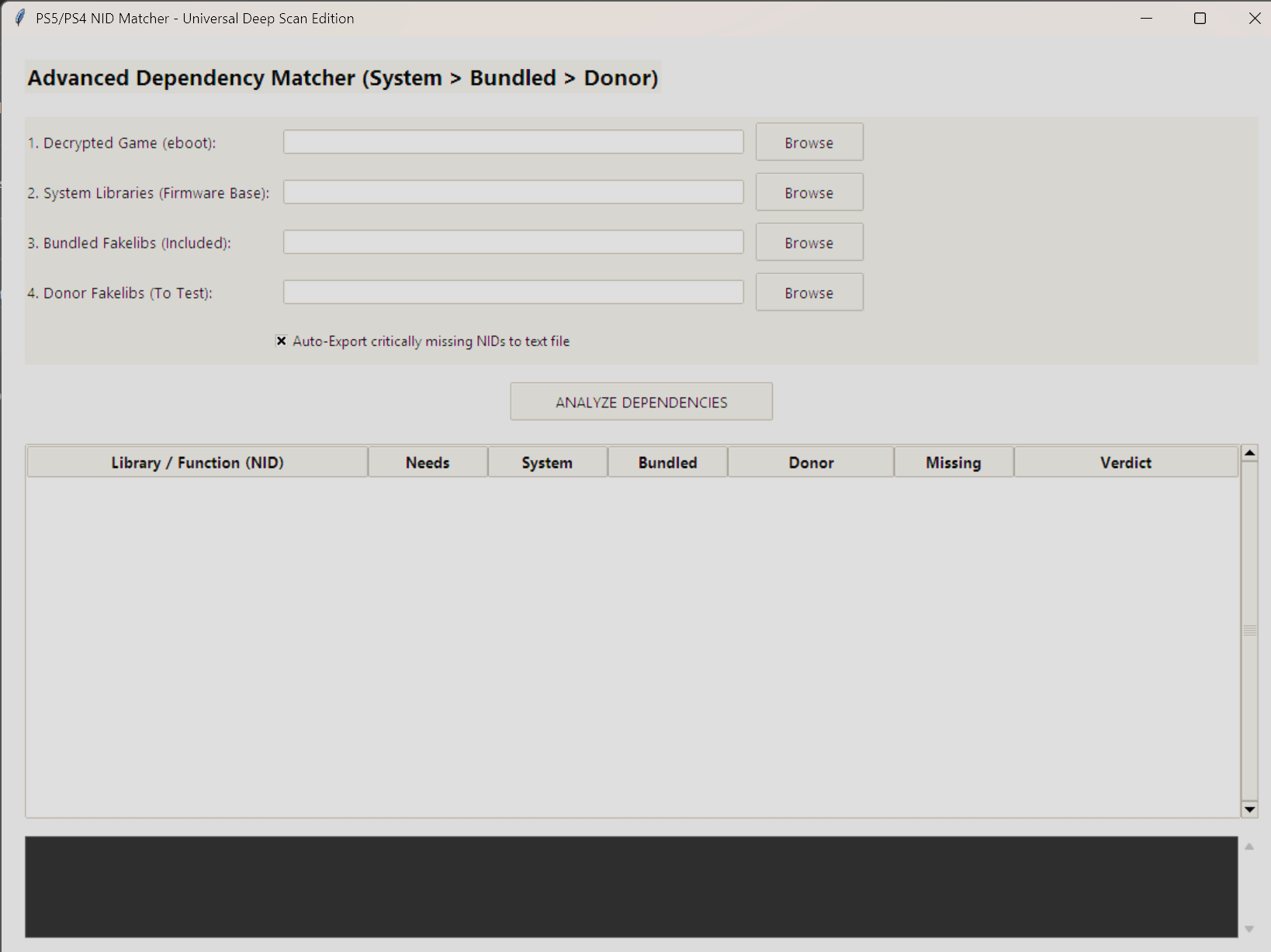Uncheck Auto-Export critically missing NIDs checkbox
Viewport: 1271px width, 952px height.
(x=282, y=341)
